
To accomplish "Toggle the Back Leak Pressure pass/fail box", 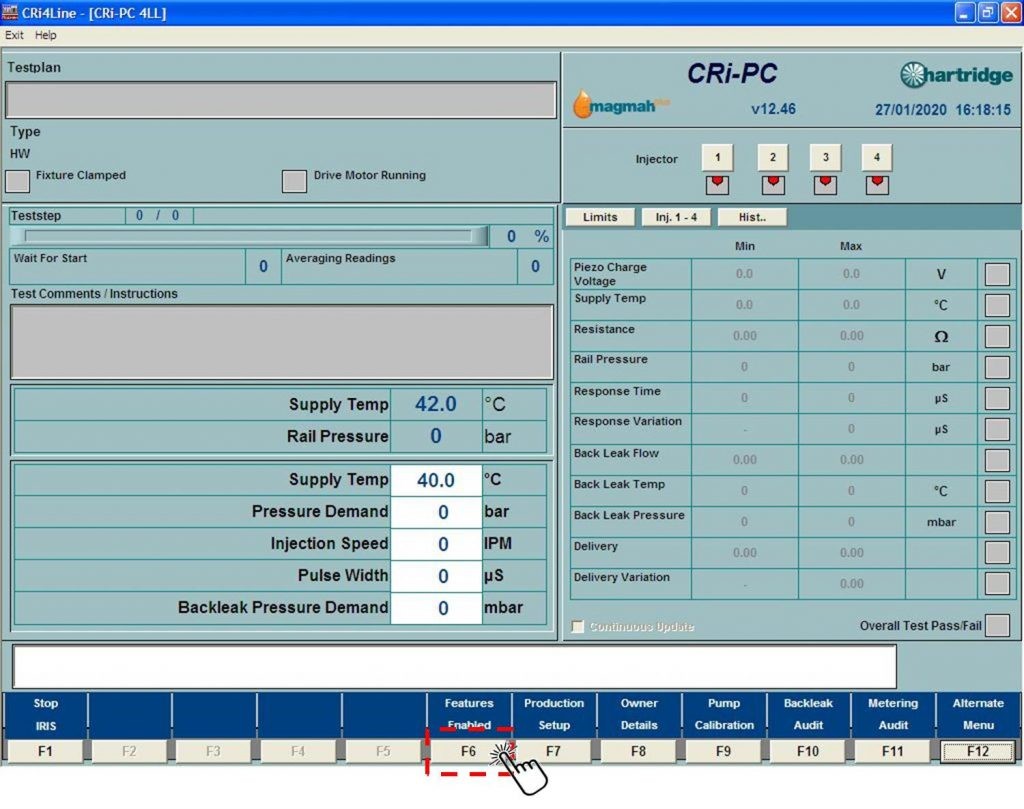I will click(997, 522).
